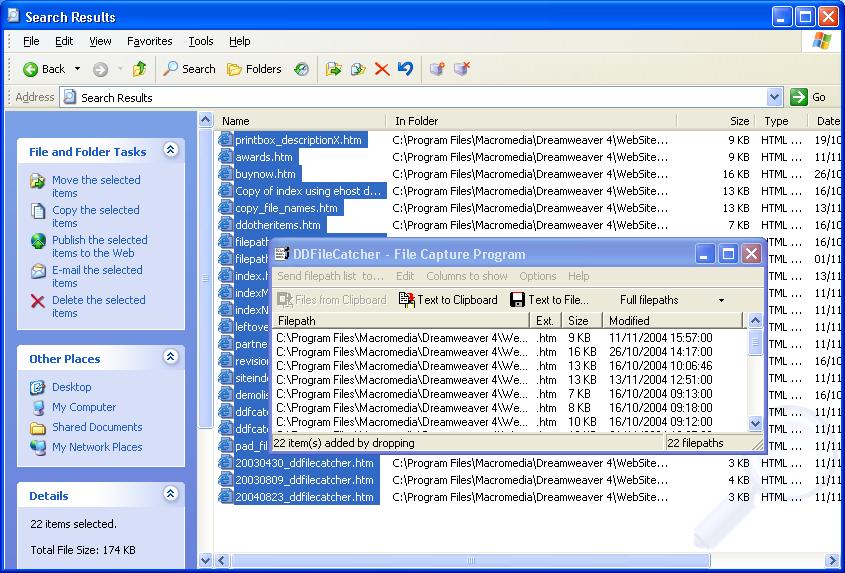Click the History clock icon in toolbar

click(301, 69)
